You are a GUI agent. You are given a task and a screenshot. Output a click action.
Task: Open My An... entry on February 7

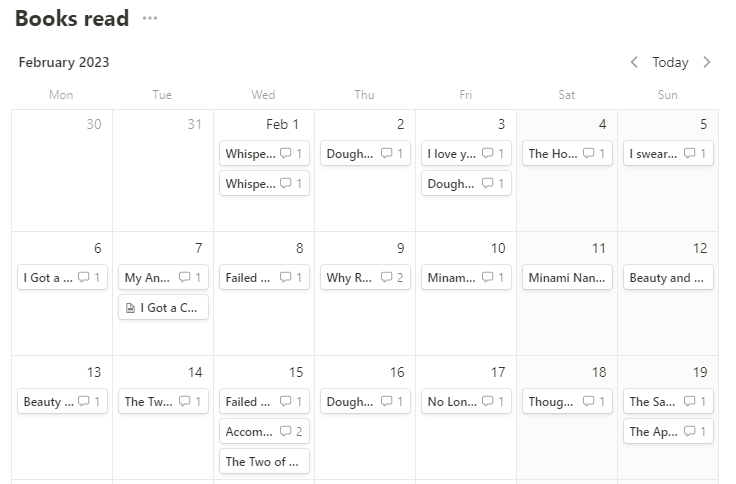pyautogui.click(x=147, y=278)
